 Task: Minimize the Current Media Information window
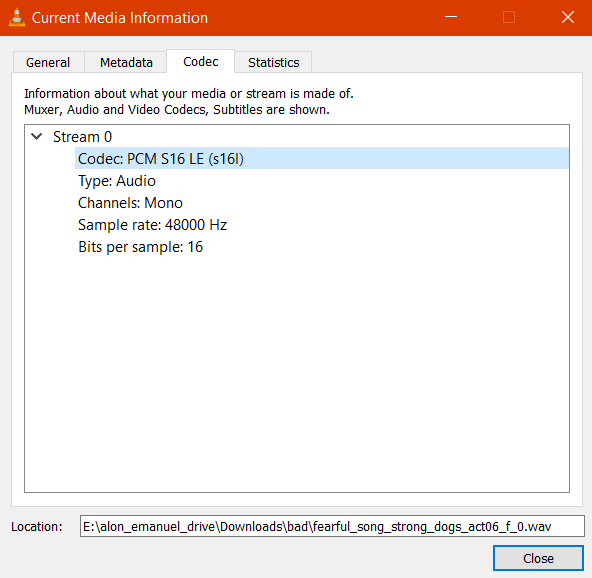(451, 17)
